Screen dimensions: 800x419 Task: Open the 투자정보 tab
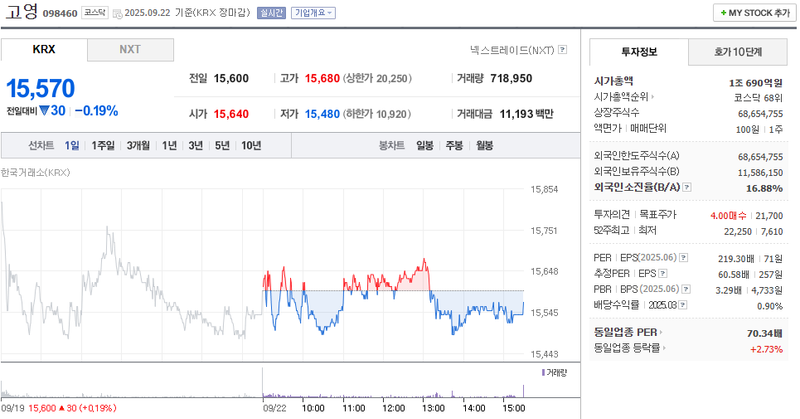click(x=639, y=52)
